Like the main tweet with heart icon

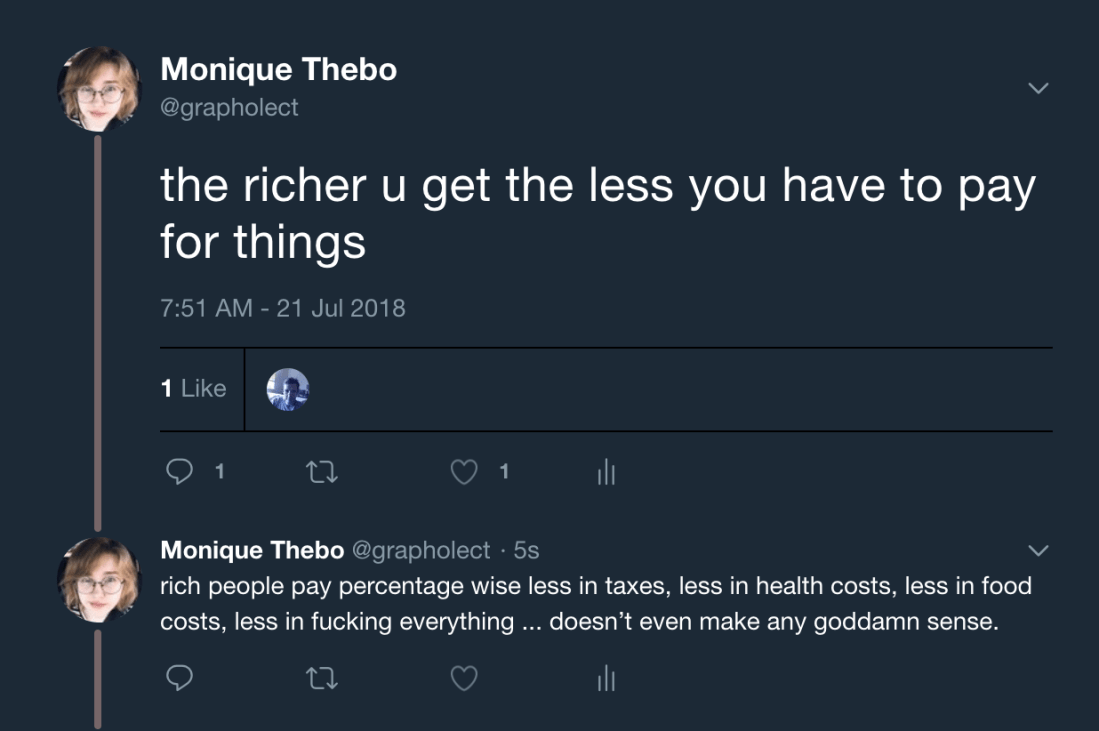coord(464,472)
